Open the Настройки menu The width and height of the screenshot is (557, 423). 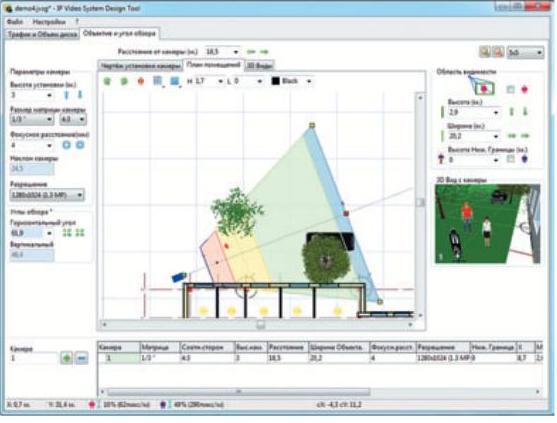(49, 22)
